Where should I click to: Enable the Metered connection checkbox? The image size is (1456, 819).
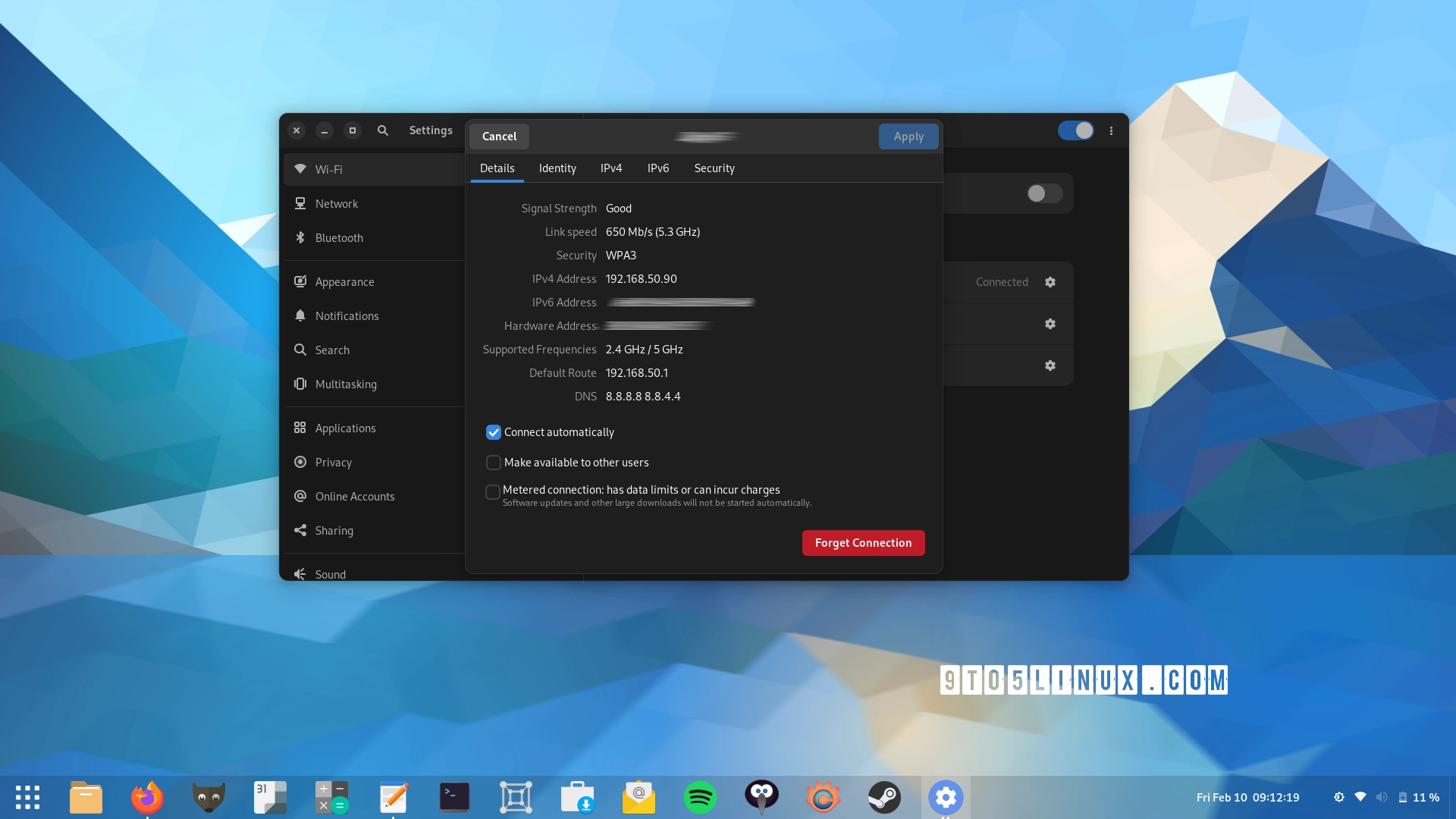tap(494, 492)
